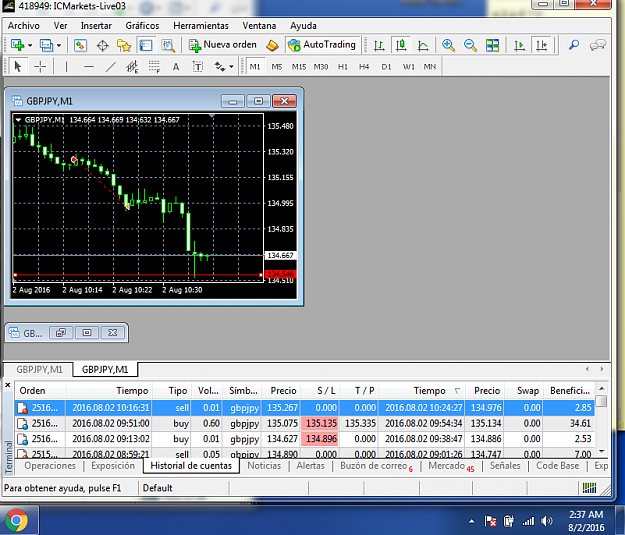Select the cursor arrow tool
Image resolution: width=625 pixels, height=535 pixels.
point(18,67)
